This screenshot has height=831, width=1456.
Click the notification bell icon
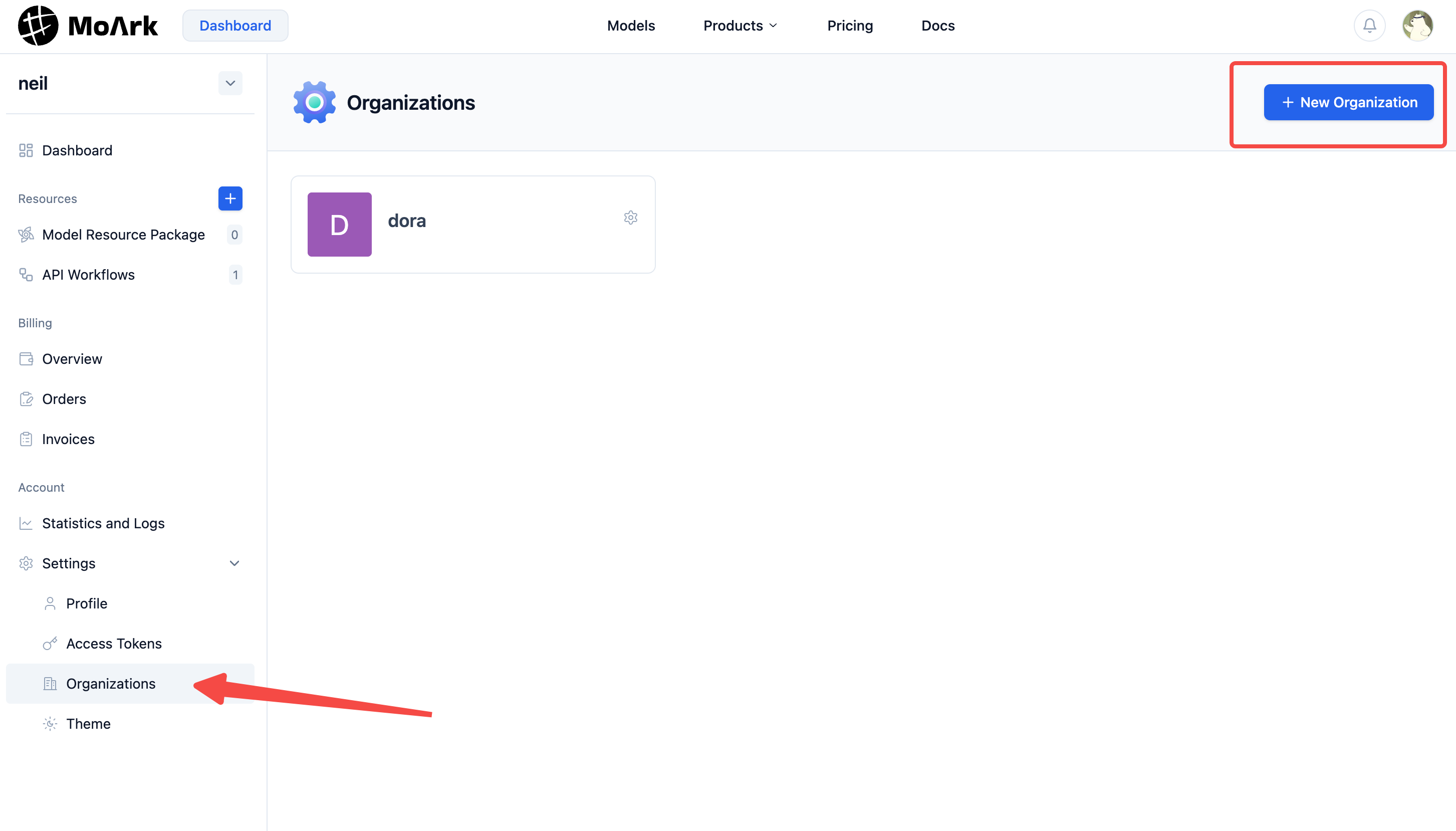point(1369,26)
